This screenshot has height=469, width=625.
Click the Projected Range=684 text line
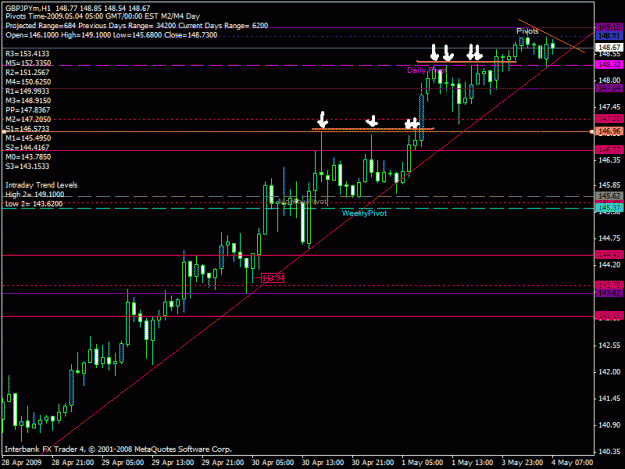(x=136, y=26)
